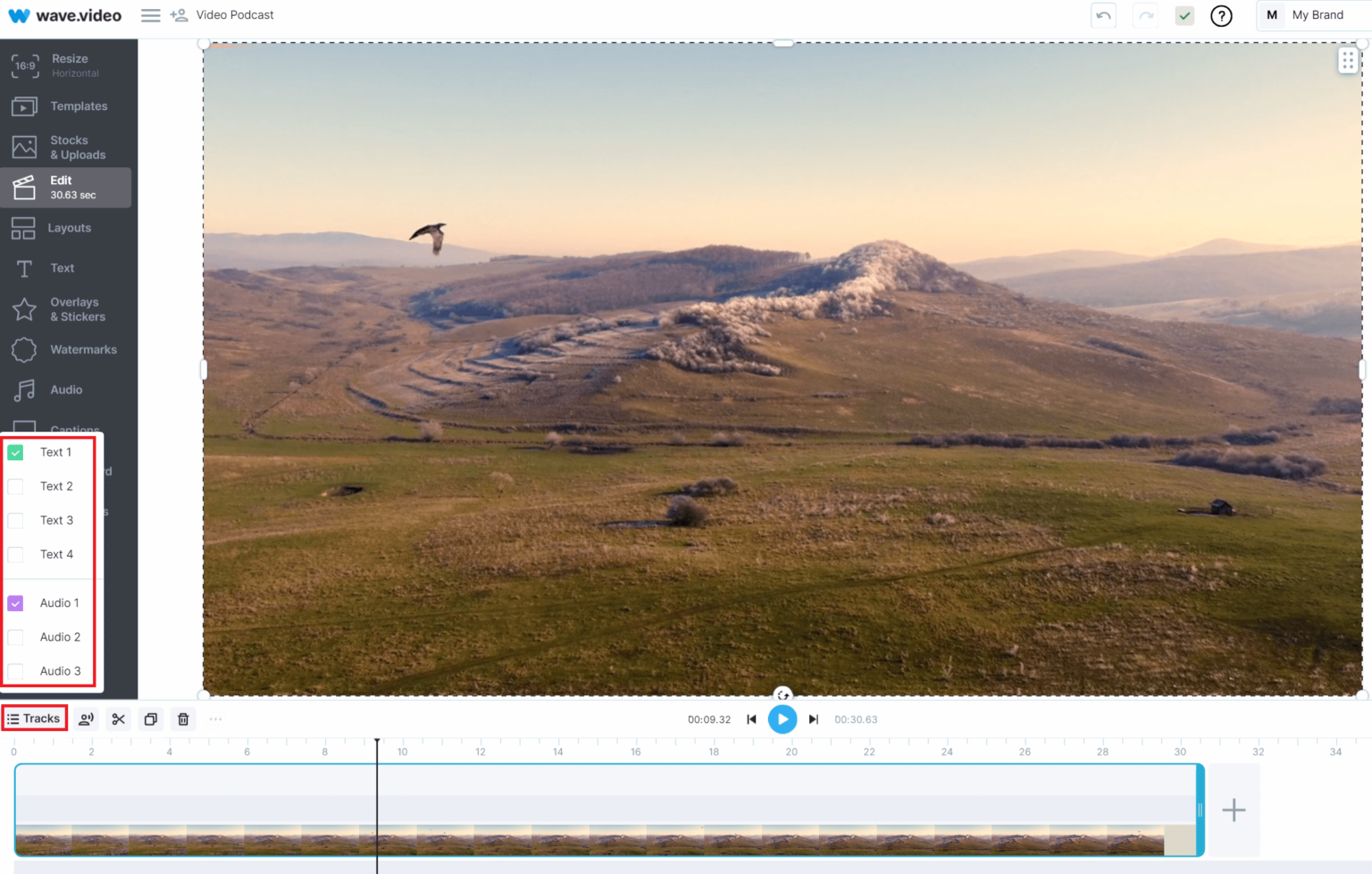Viewport: 1372px width, 874px height.
Task: Enable the Text 2 track checkbox
Action: click(x=14, y=486)
